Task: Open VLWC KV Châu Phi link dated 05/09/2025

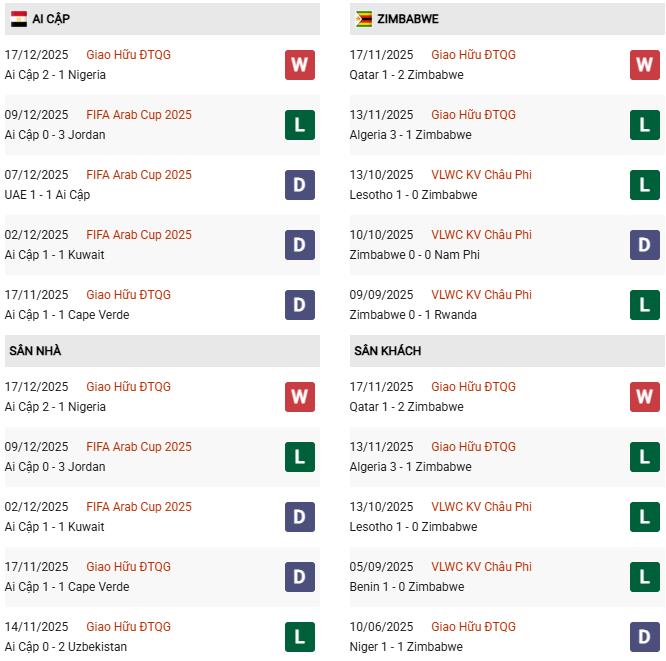Action: pyautogui.click(x=481, y=567)
